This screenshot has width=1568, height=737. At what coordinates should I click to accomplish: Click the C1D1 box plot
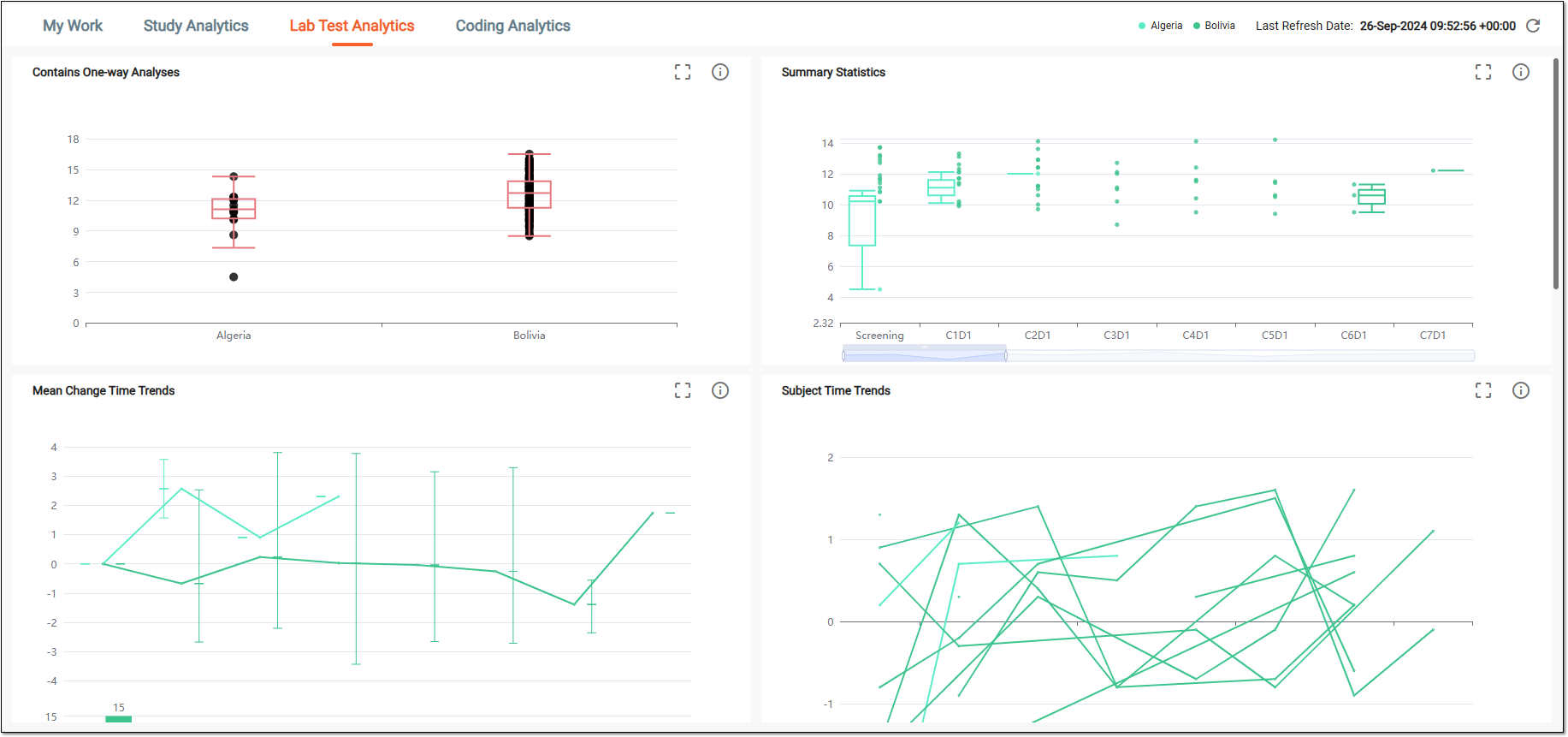941,187
